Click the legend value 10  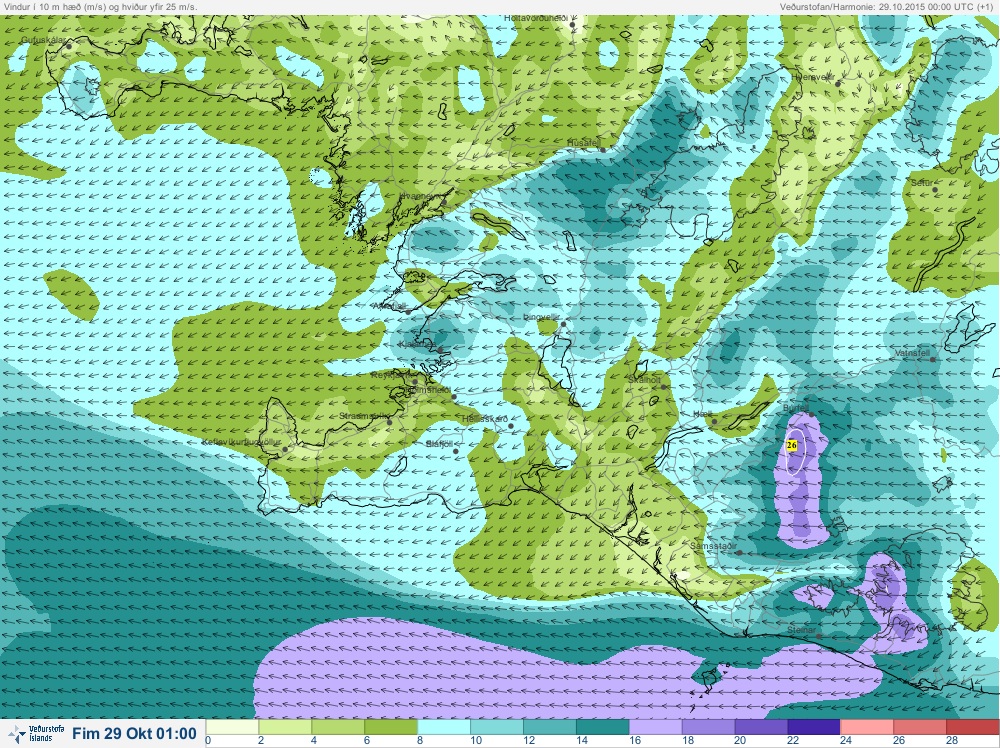point(474,740)
